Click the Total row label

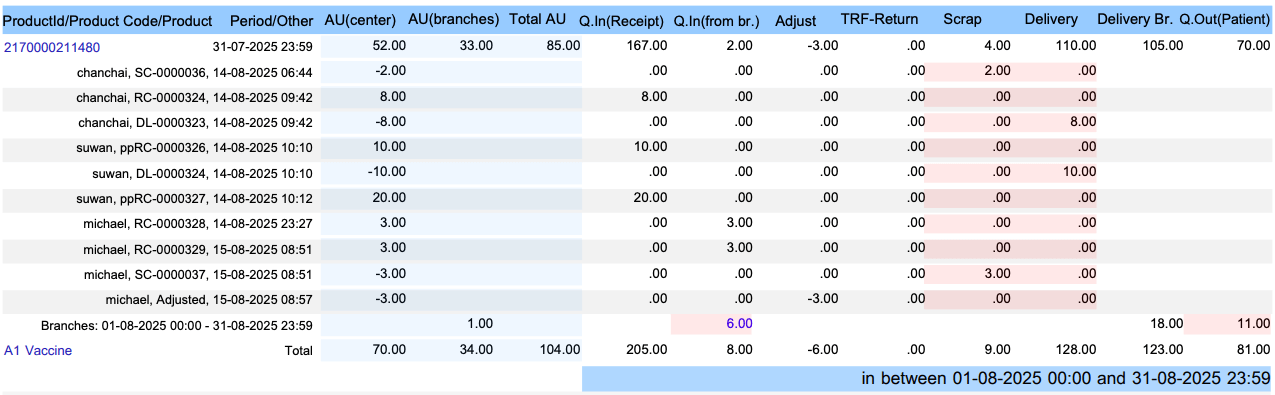tap(298, 350)
